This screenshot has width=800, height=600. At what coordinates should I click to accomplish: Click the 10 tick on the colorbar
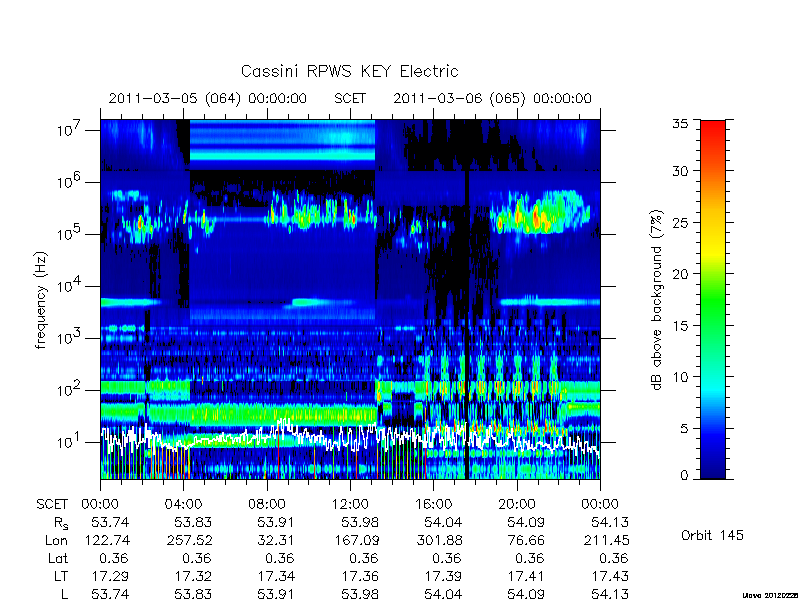(680, 377)
